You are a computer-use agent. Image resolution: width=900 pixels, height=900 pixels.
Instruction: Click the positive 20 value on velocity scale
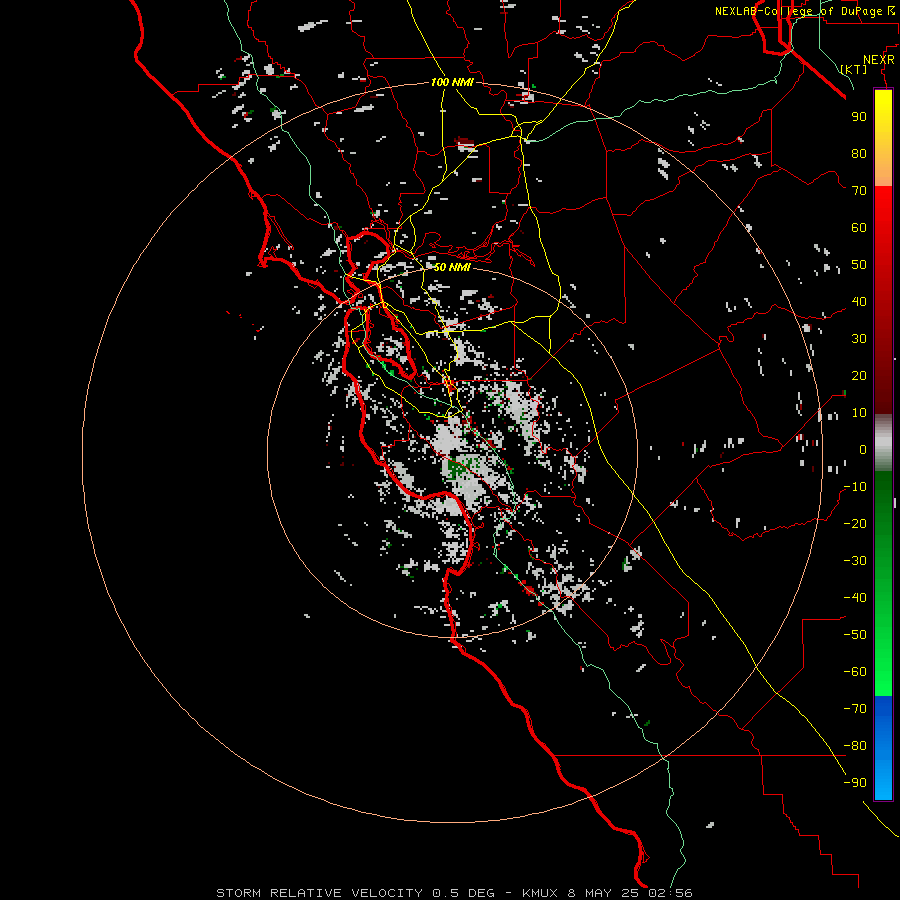point(859,375)
